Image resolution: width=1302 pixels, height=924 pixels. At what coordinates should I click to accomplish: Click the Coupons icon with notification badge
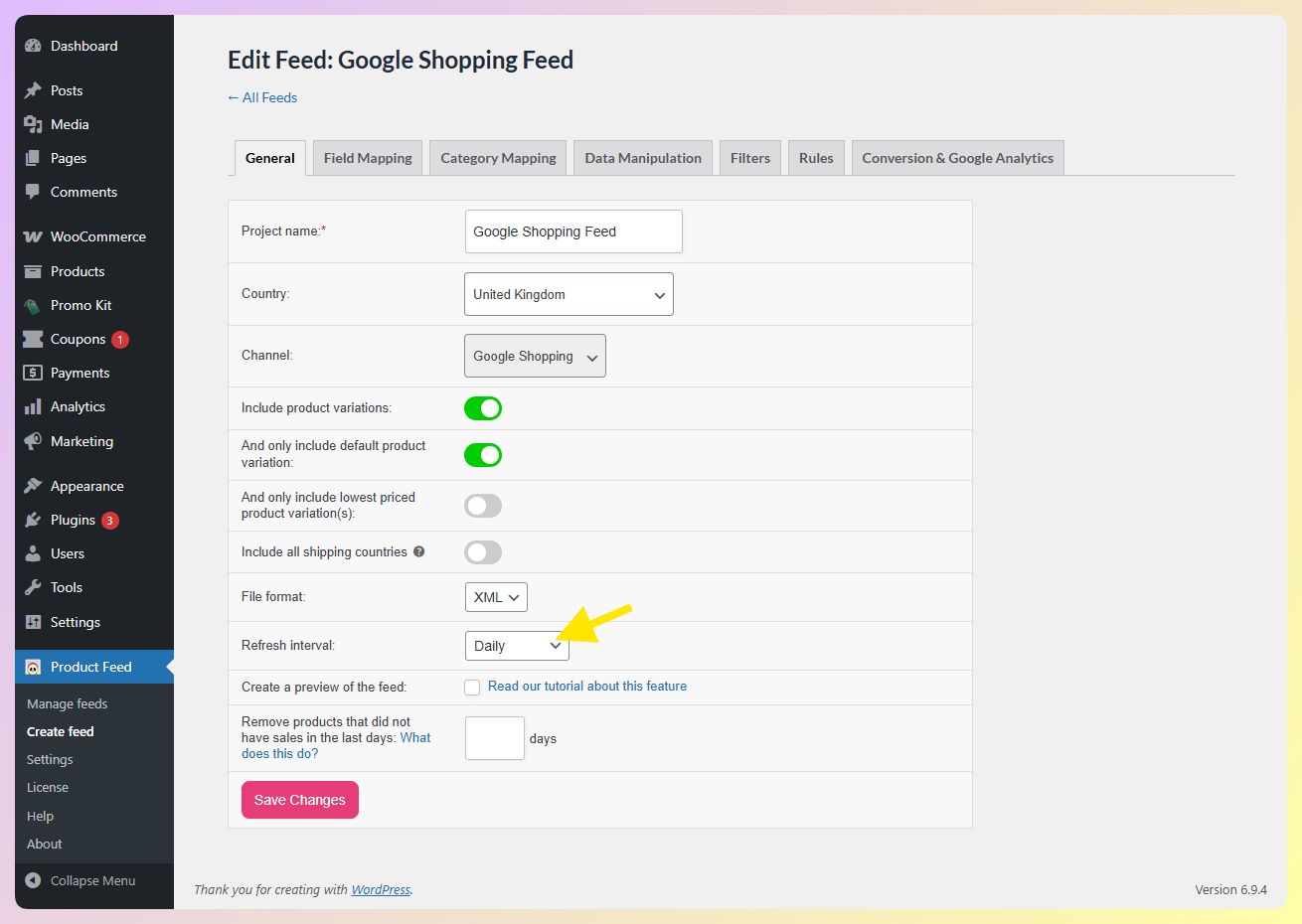click(x=33, y=339)
